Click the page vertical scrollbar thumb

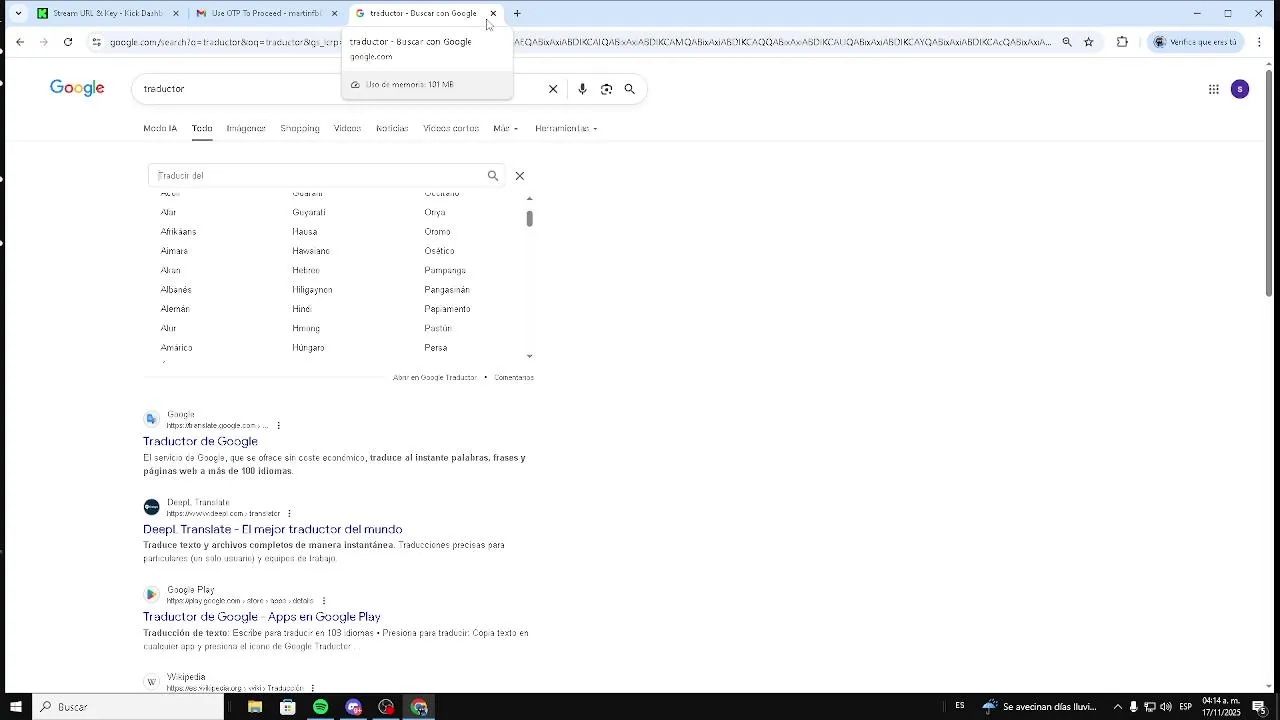coord(1270,182)
